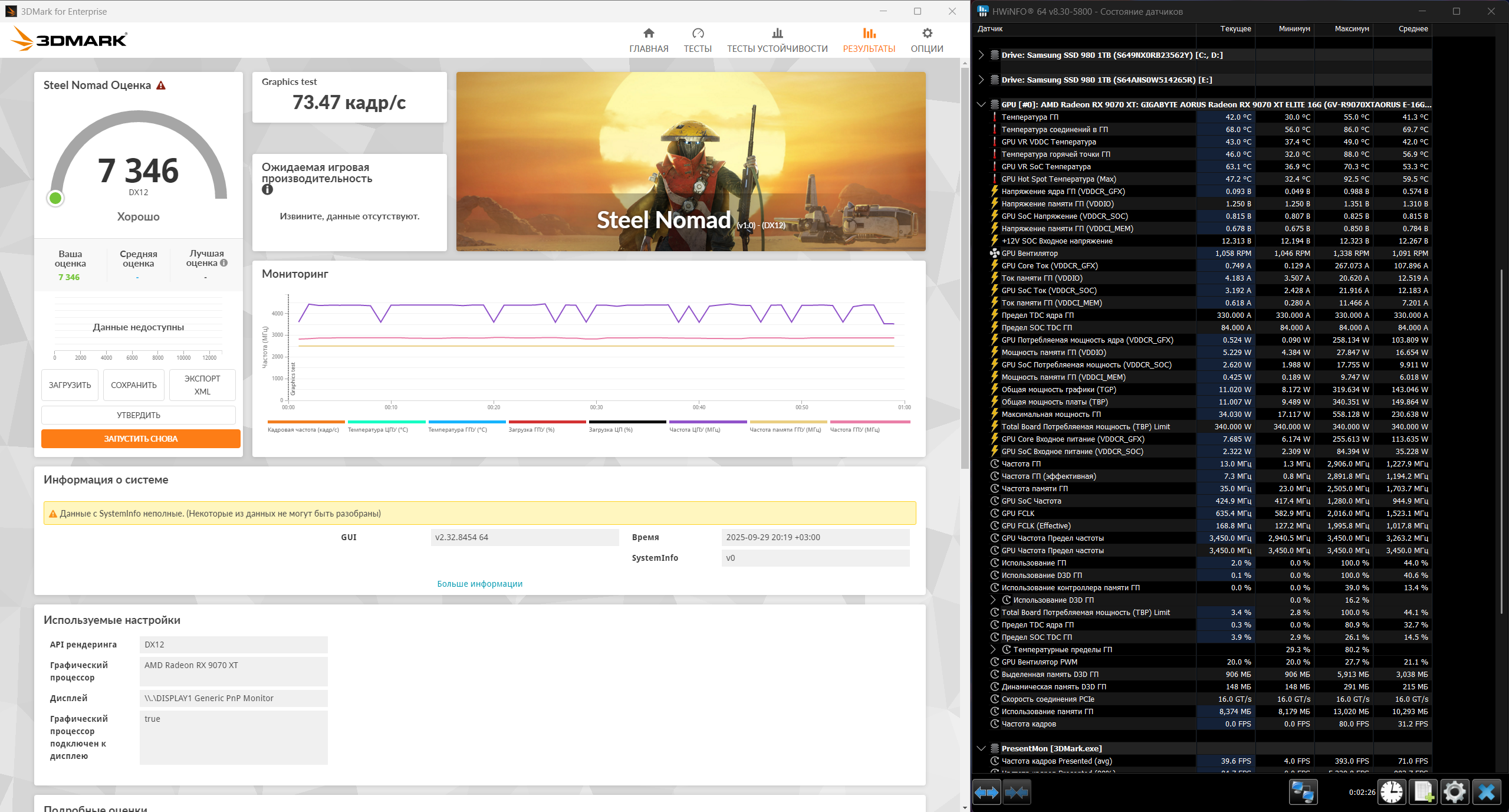Click the info icon under Ожидаемая игровая производительность
Screen dimensions: 1509x812
click(x=268, y=190)
